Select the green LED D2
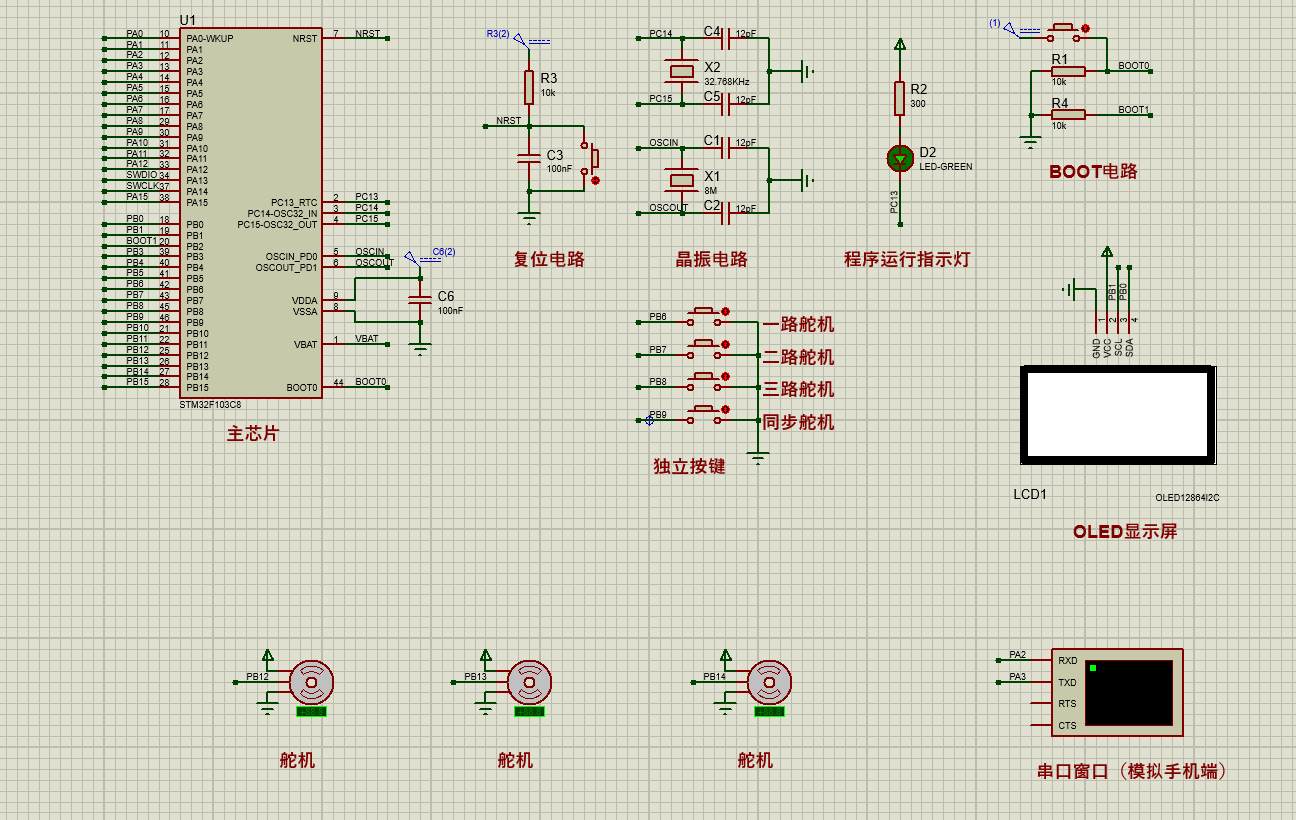Image resolution: width=1296 pixels, height=820 pixels. coord(900,158)
